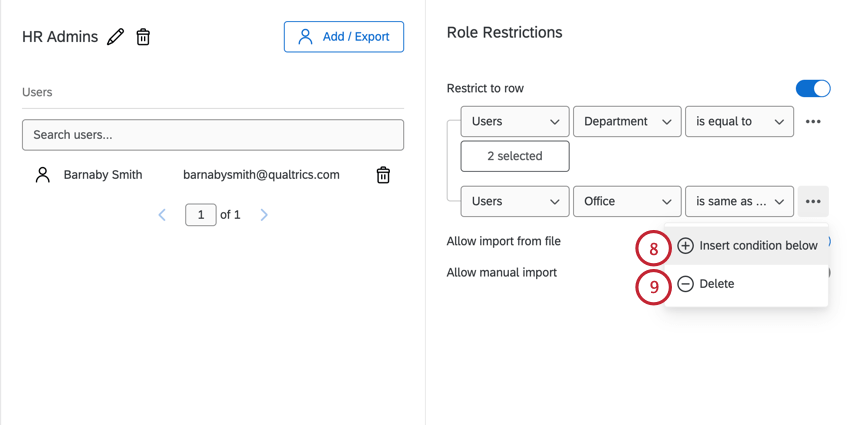Screen dimensions: 850x425
Task: Open three-dot menu on Office condition row
Action: pos(813,201)
